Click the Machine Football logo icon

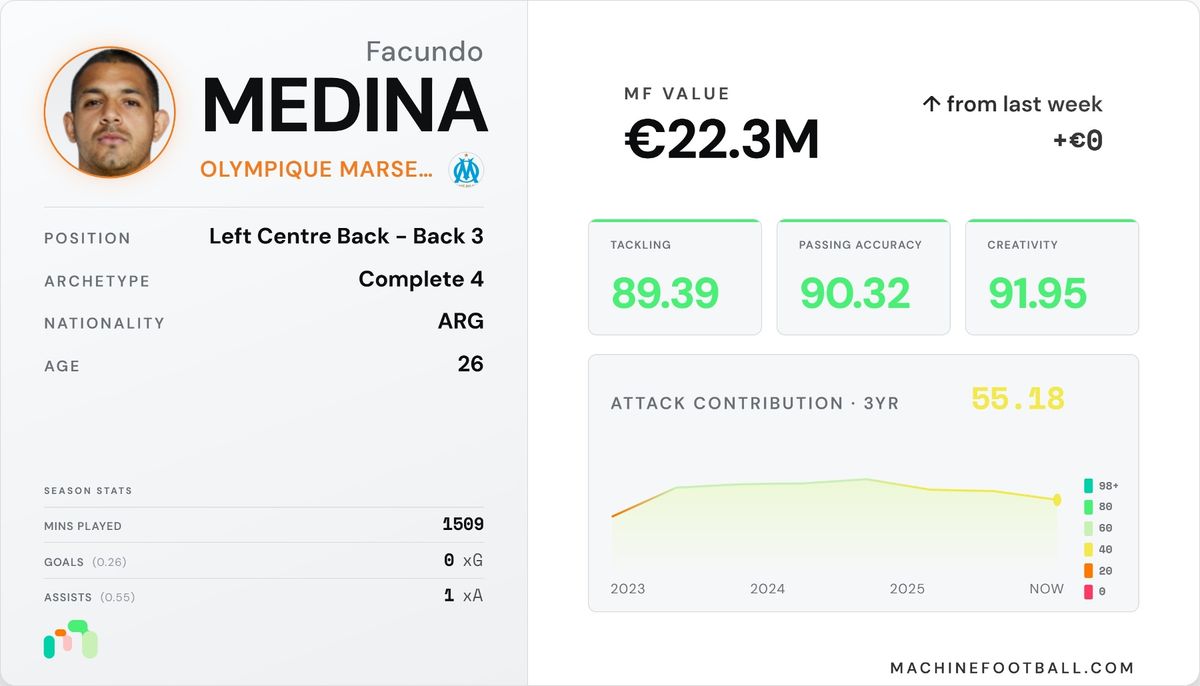71,640
